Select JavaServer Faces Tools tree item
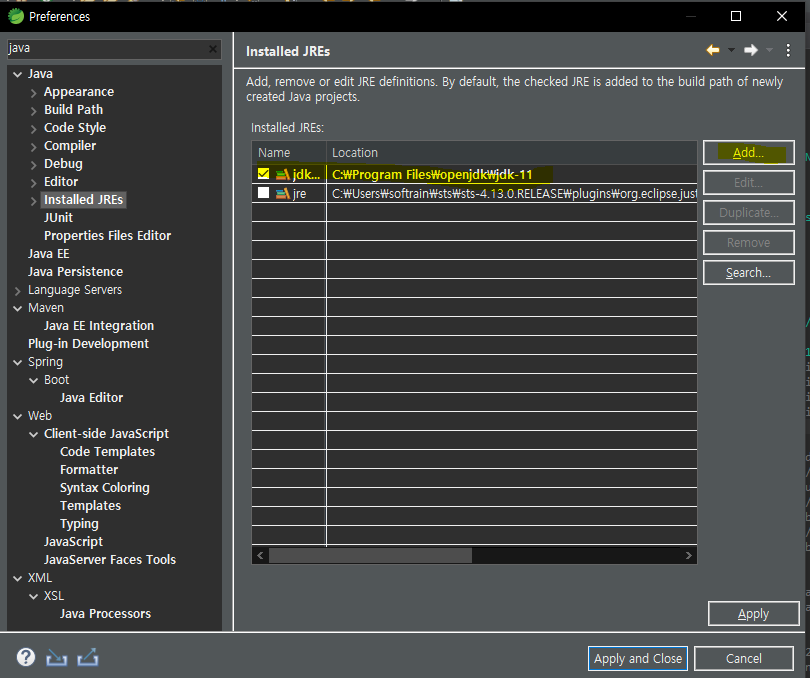This screenshot has width=810, height=678. click(110, 560)
